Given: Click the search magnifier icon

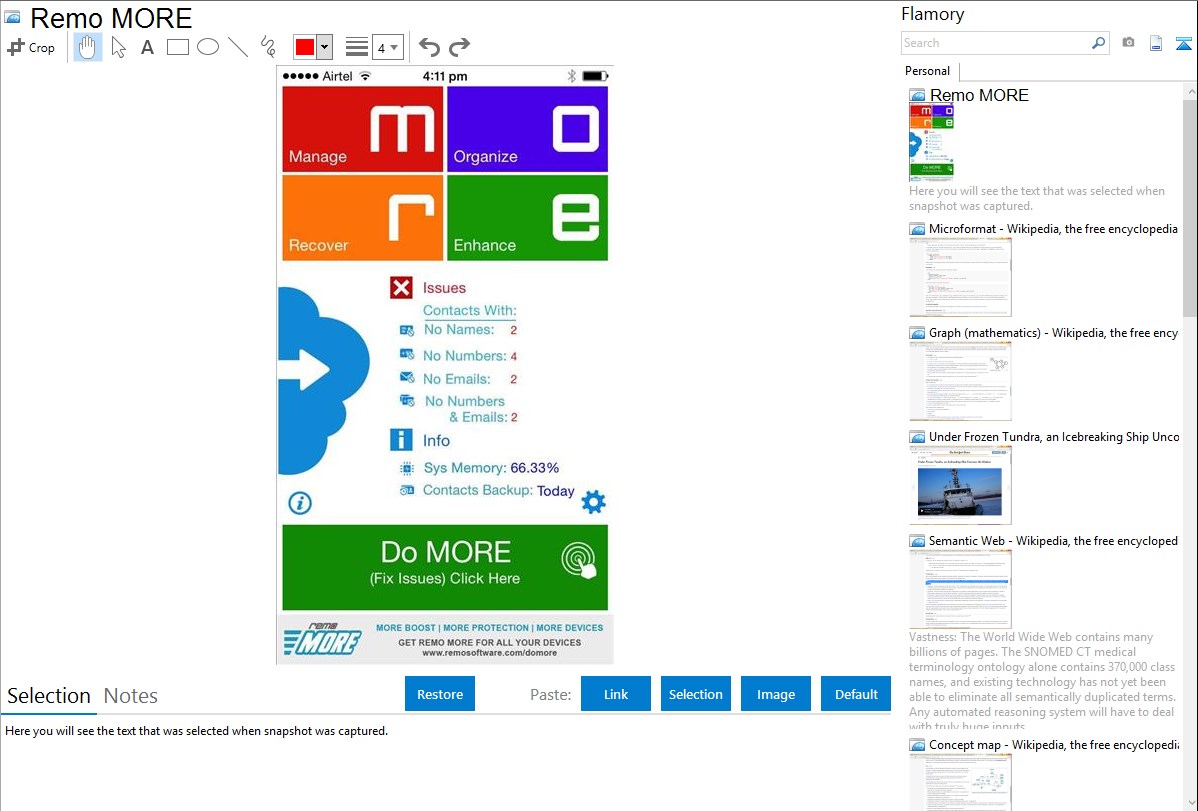Looking at the screenshot, I should coord(1099,43).
